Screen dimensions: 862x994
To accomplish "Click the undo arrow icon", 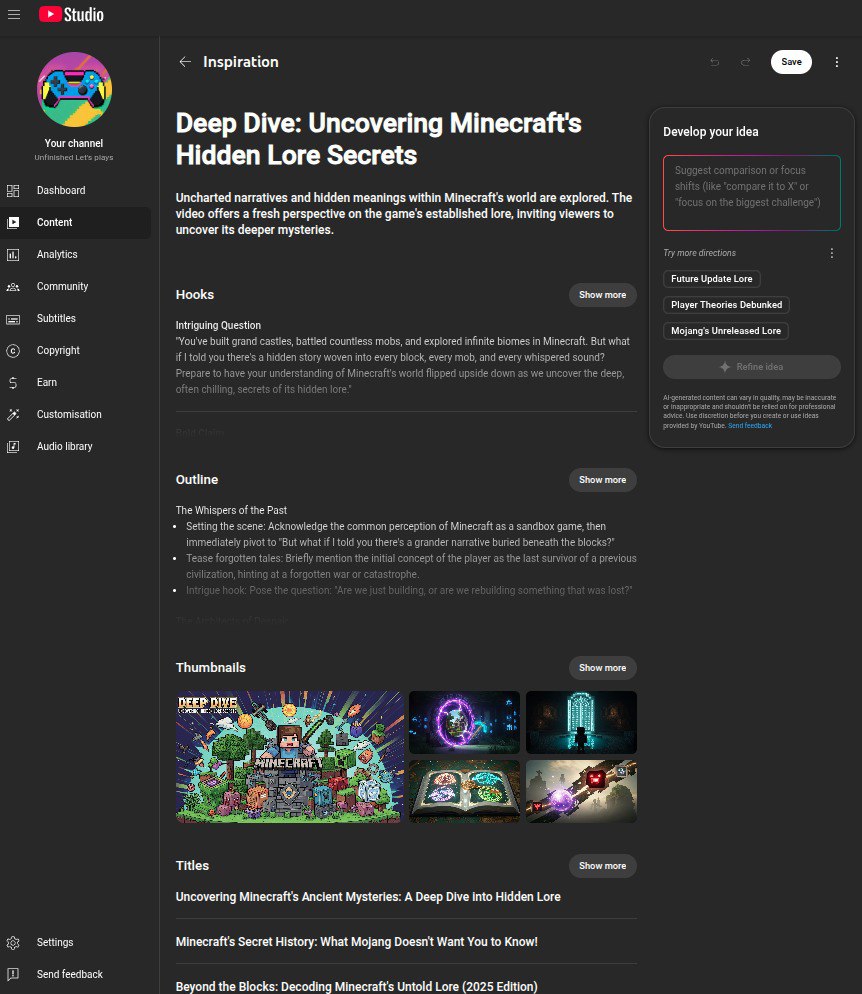I will pyautogui.click(x=714, y=62).
